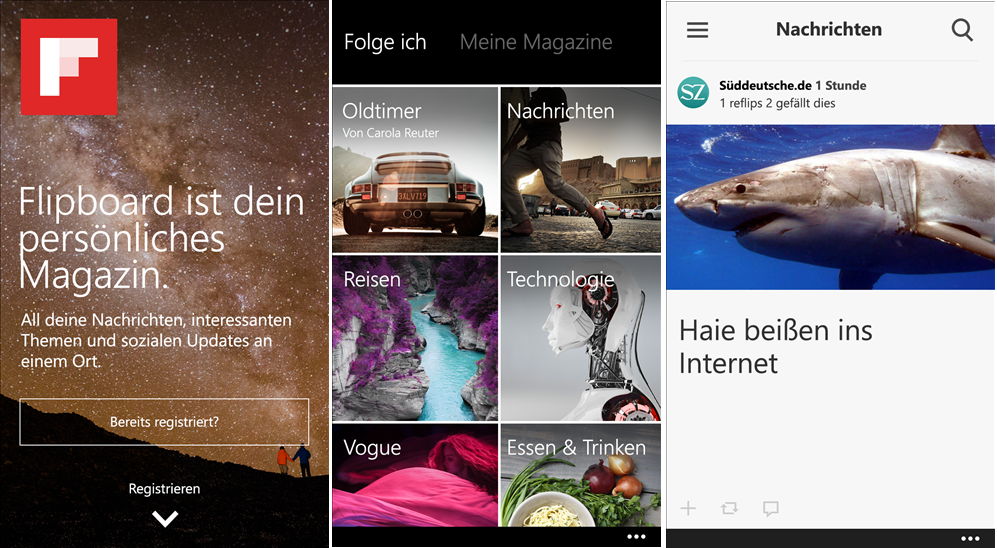Image resolution: width=997 pixels, height=548 pixels.
Task: Switch to the Folge ich tab
Action: (385, 42)
